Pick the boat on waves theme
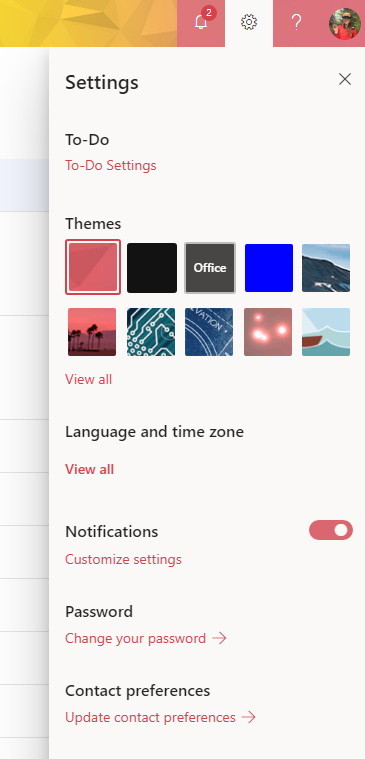This screenshot has height=759, width=365. point(326,332)
